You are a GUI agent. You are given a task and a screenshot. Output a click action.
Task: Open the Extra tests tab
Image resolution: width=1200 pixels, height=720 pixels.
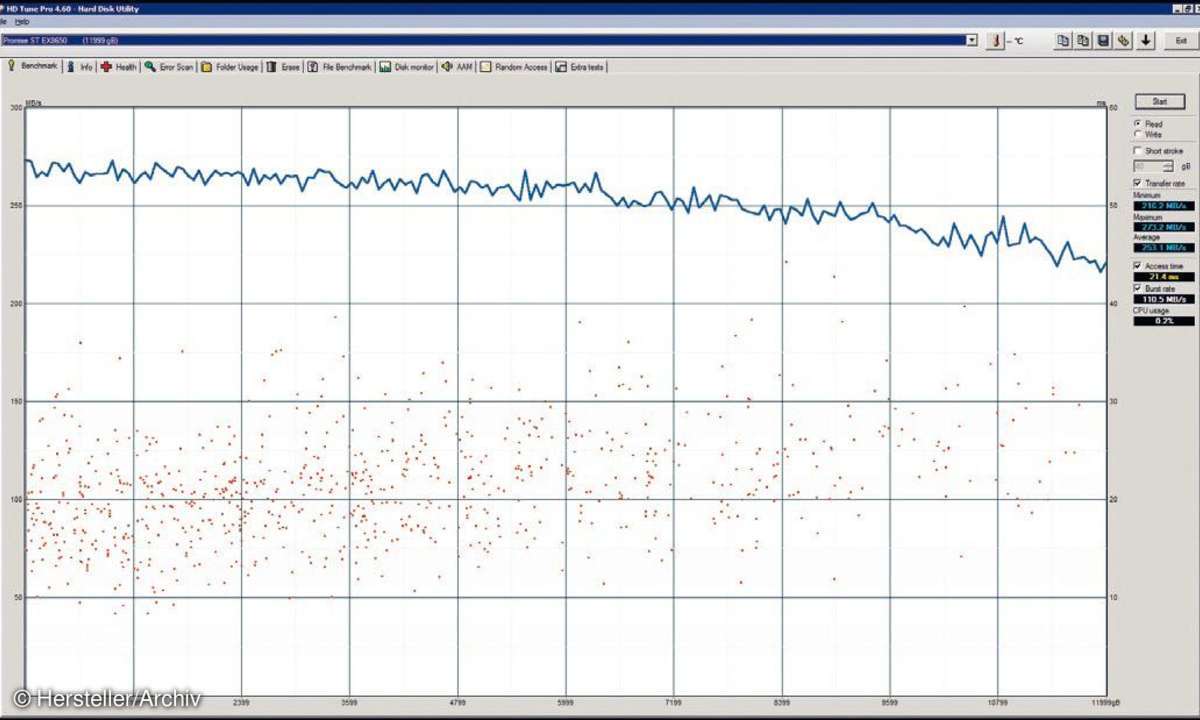[580, 67]
